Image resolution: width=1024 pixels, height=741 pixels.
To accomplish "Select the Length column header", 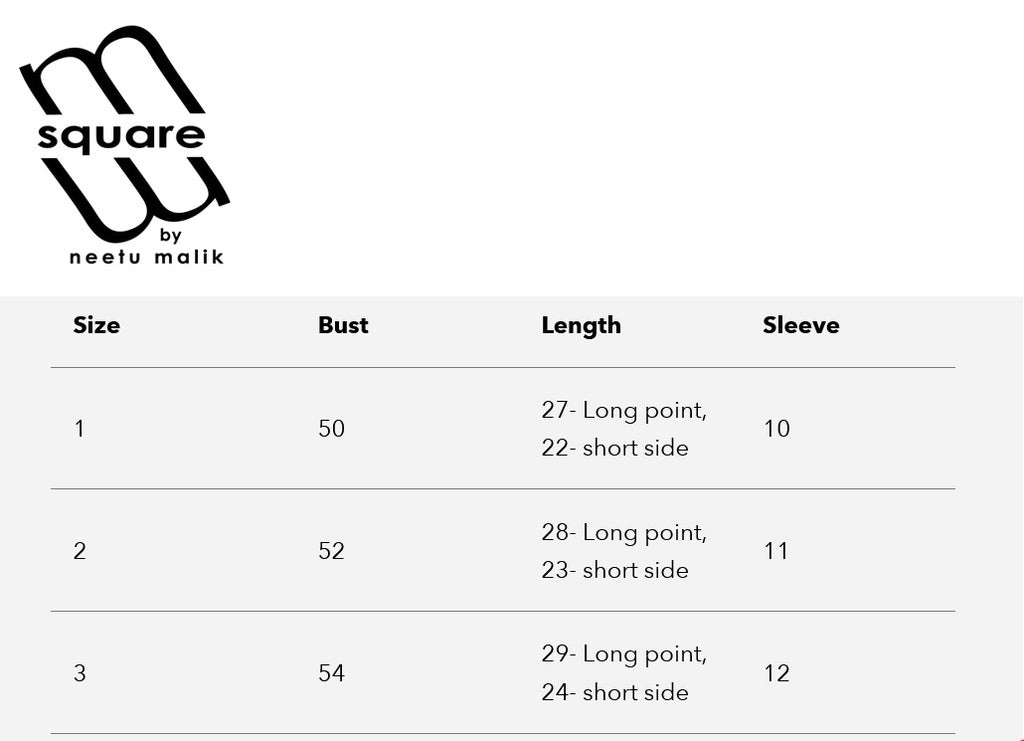I will [x=581, y=325].
